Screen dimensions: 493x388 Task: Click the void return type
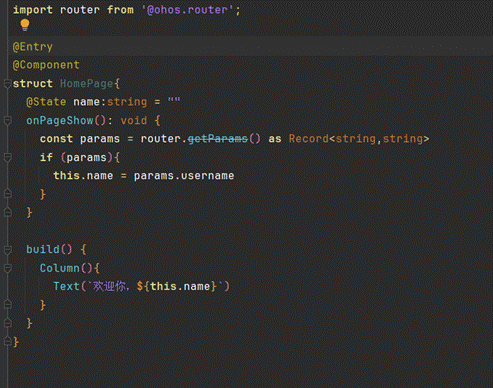click(134, 120)
